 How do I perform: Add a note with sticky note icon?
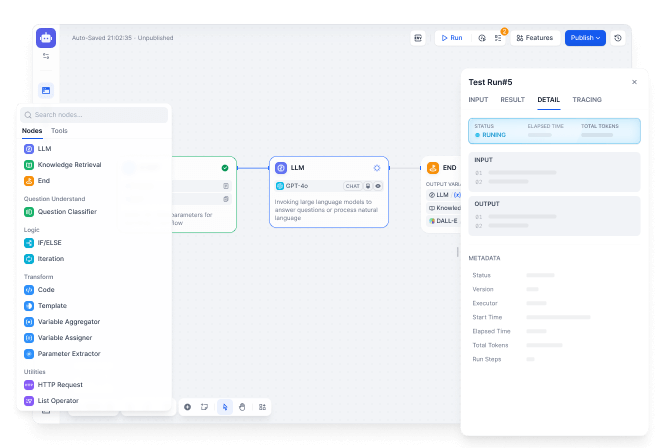[204, 407]
